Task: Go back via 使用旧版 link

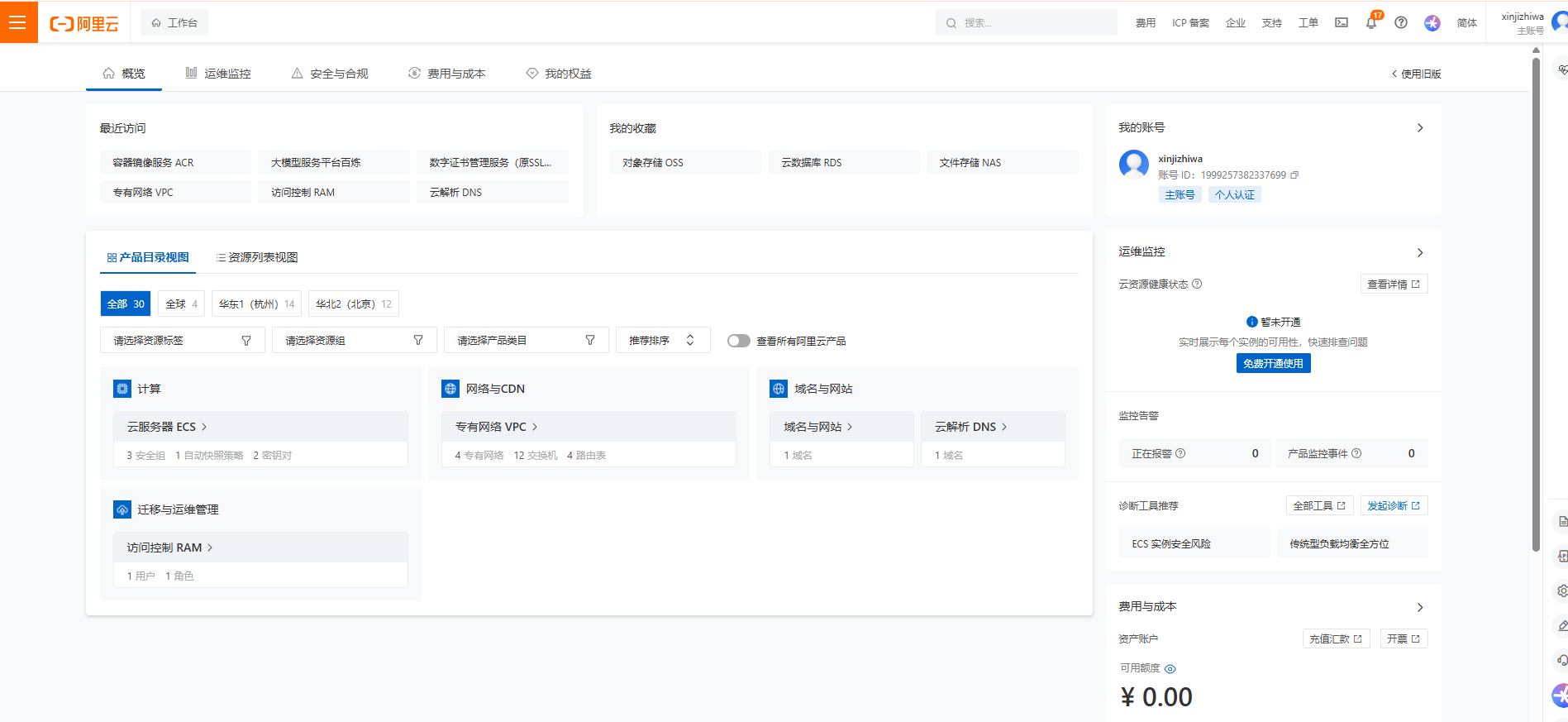Action: 1417,74
